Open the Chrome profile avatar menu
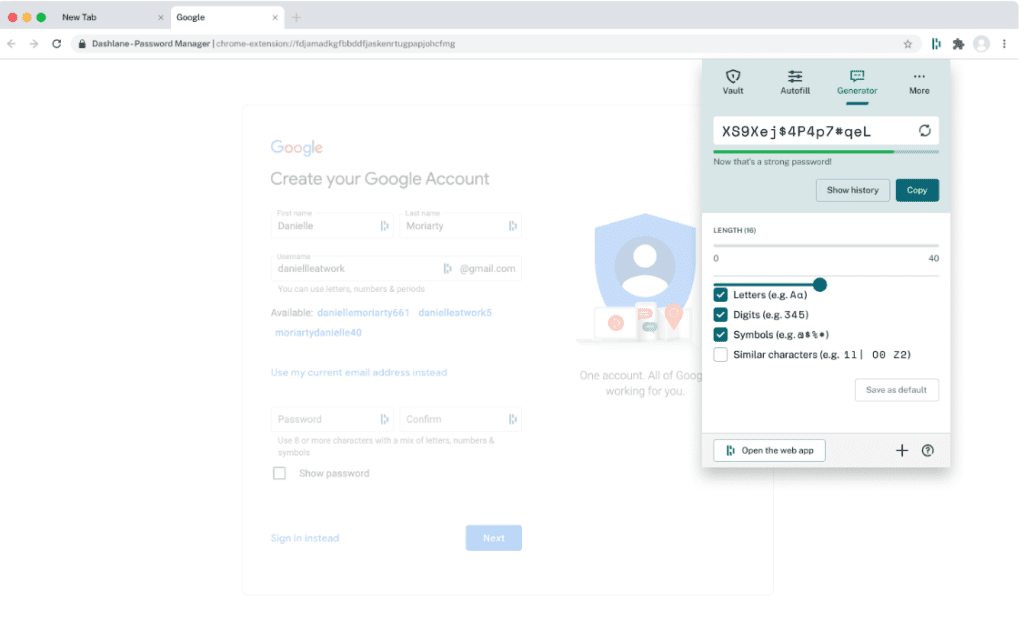The width and height of the screenshot is (1024, 631). [x=981, y=44]
